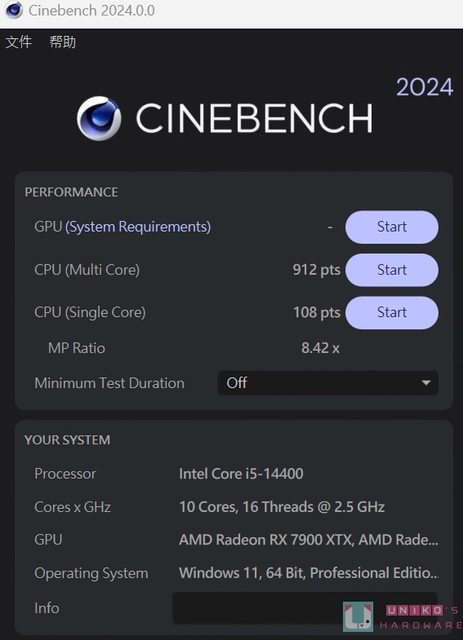The height and width of the screenshot is (640, 463).
Task: Click the Cinebench title bar app icon
Action: tap(13, 10)
